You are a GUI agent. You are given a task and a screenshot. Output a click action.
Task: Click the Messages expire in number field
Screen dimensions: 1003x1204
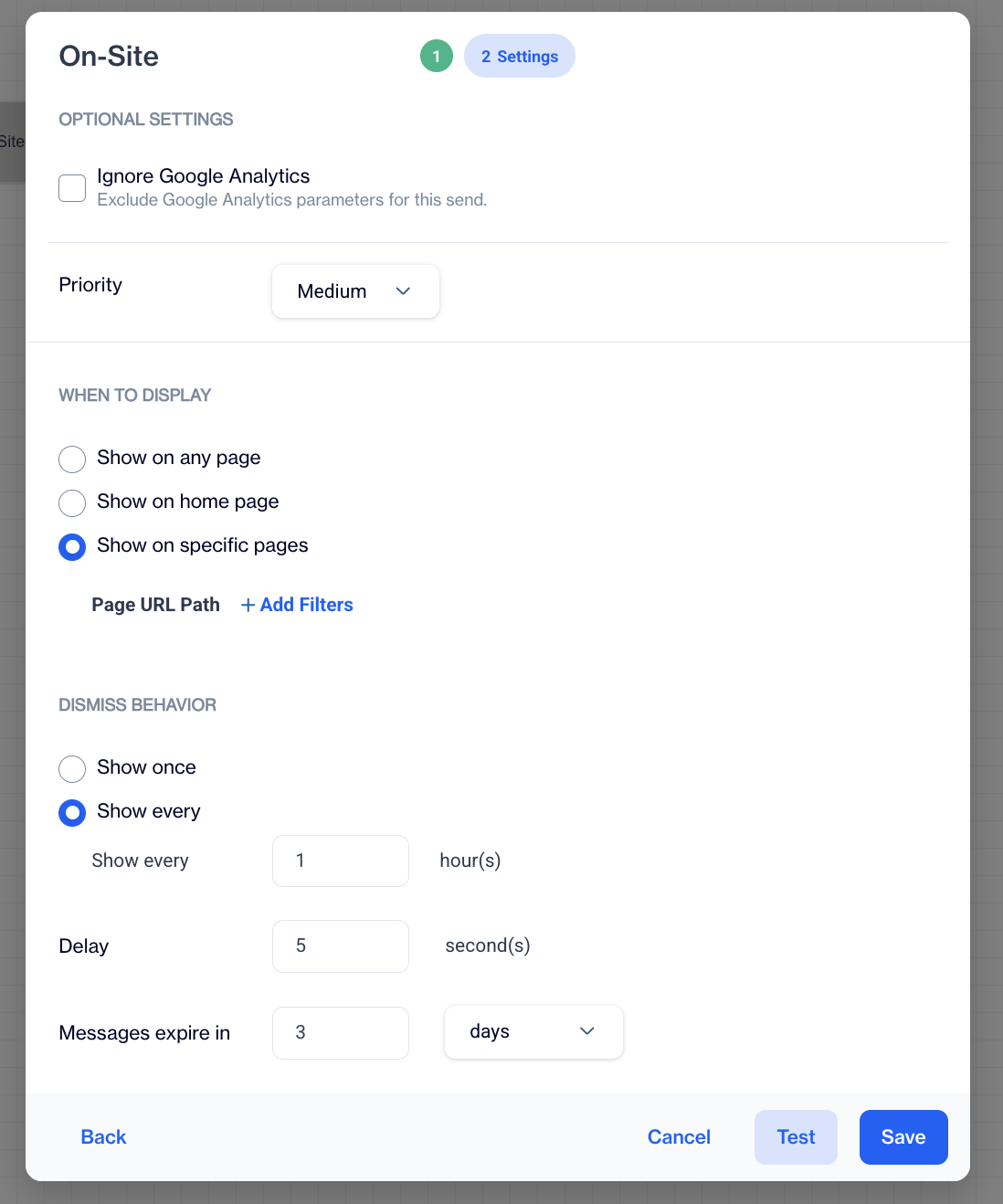340,1033
